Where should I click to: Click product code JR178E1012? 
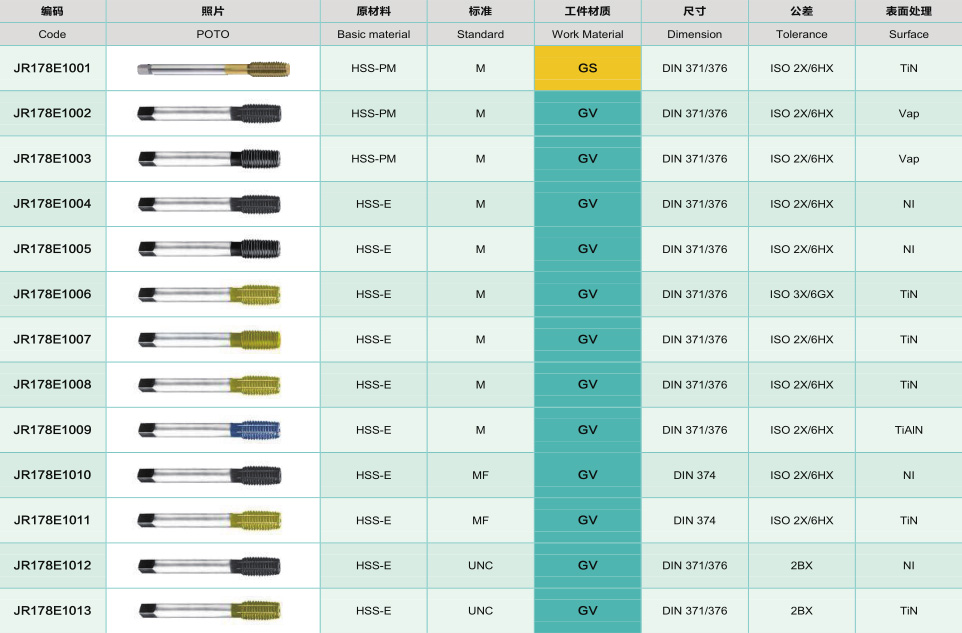tap(52, 565)
